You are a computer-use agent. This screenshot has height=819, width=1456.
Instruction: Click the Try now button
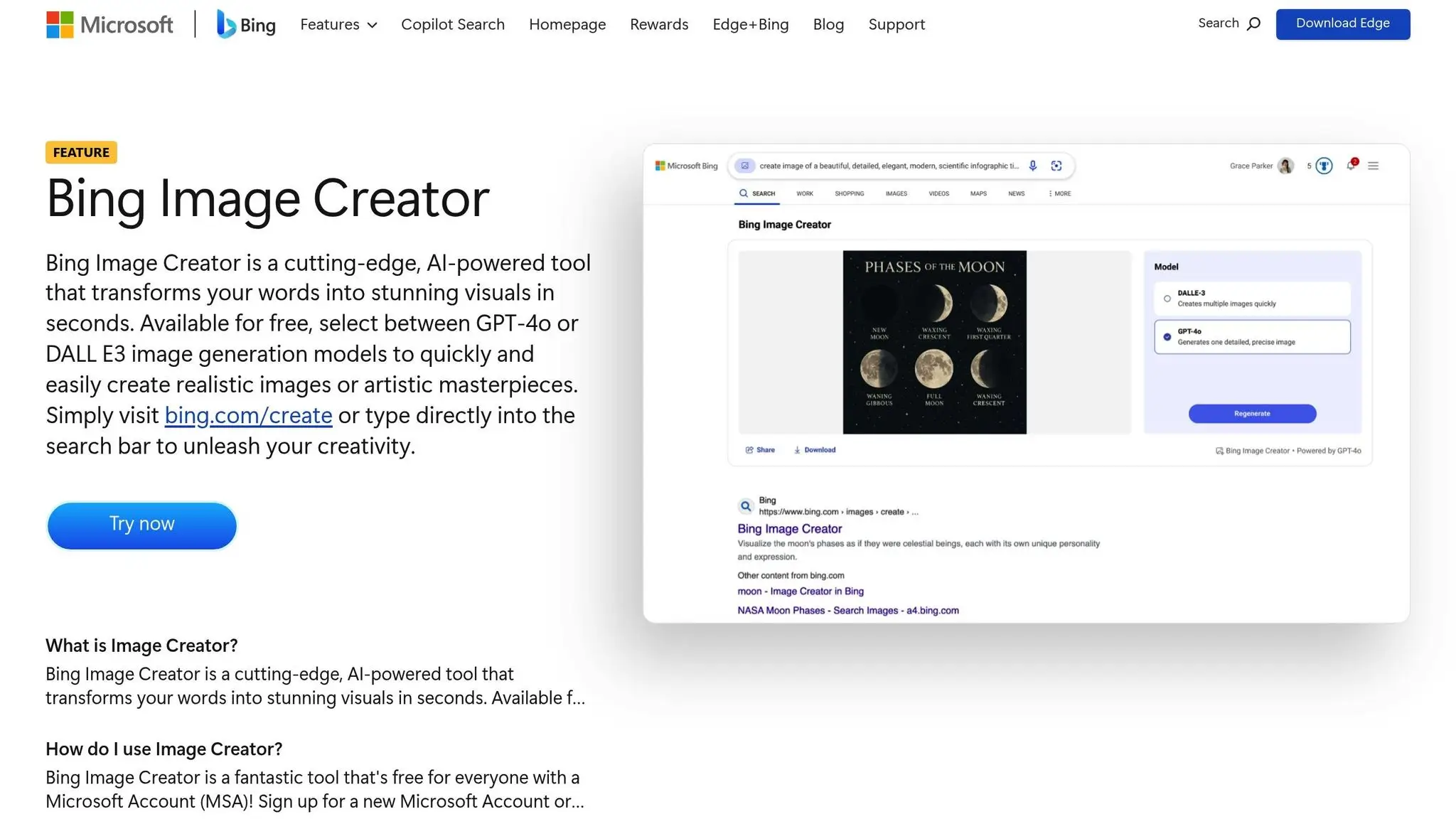click(x=141, y=525)
